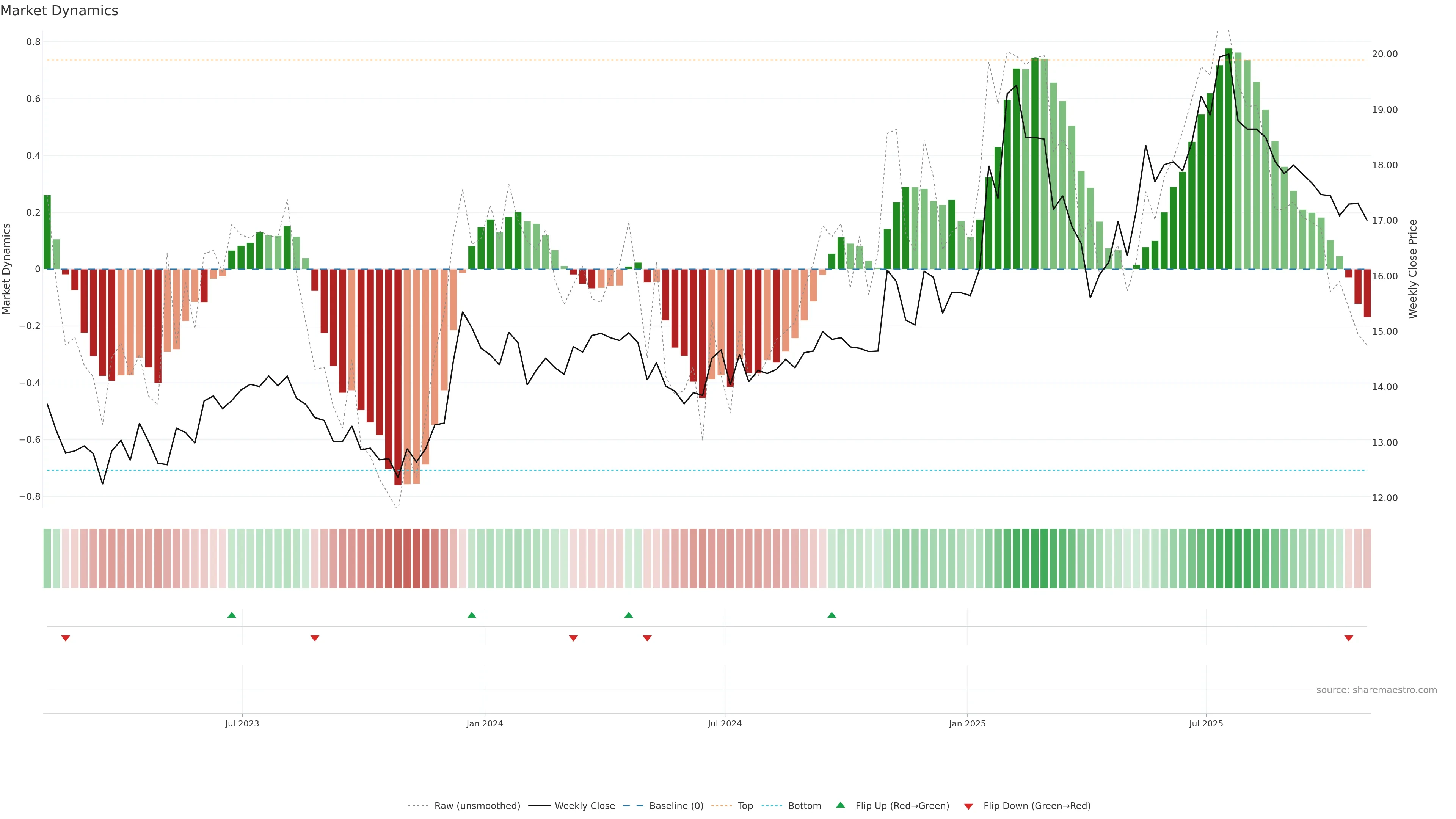This screenshot has height=819, width=1456.
Task: Click the source: sharemaestro.com text
Action: 1376,690
